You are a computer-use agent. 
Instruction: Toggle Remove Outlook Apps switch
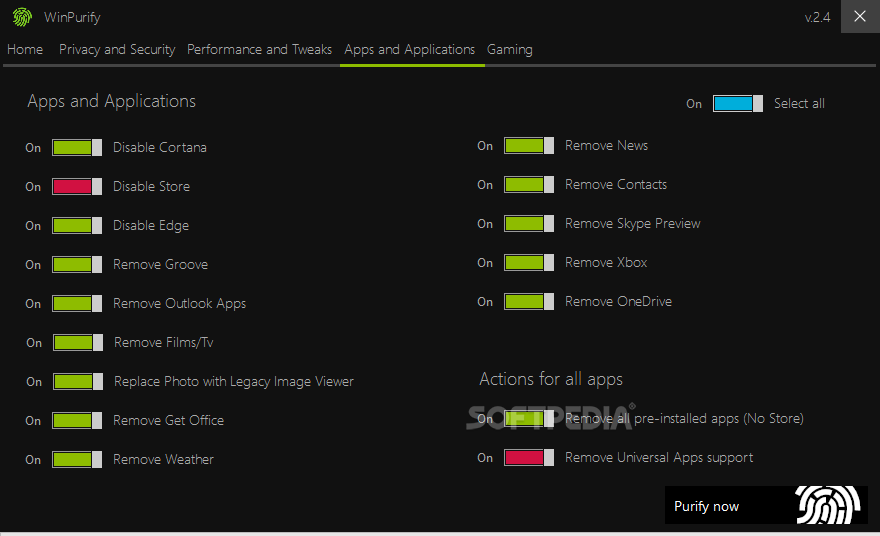pos(77,304)
